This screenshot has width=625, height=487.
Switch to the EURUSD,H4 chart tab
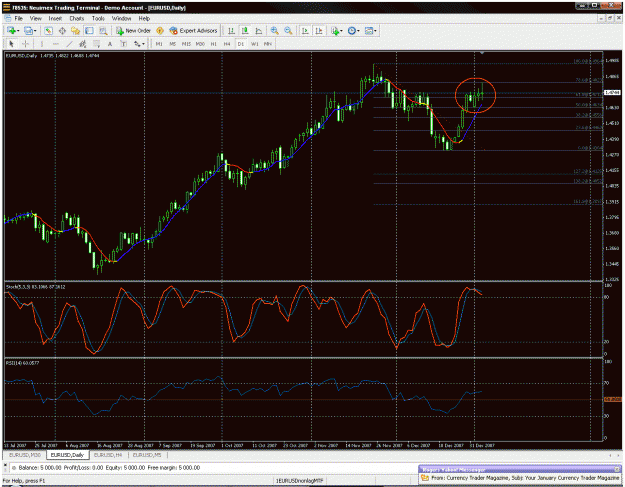(x=108, y=455)
